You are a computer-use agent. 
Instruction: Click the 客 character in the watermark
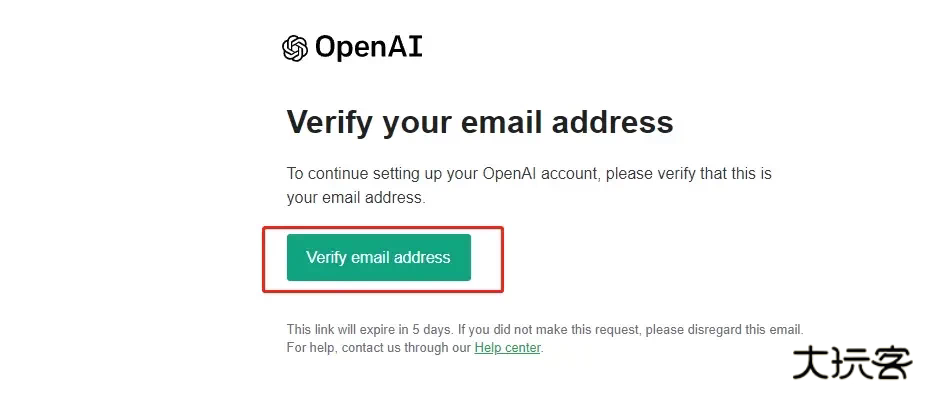tap(892, 364)
